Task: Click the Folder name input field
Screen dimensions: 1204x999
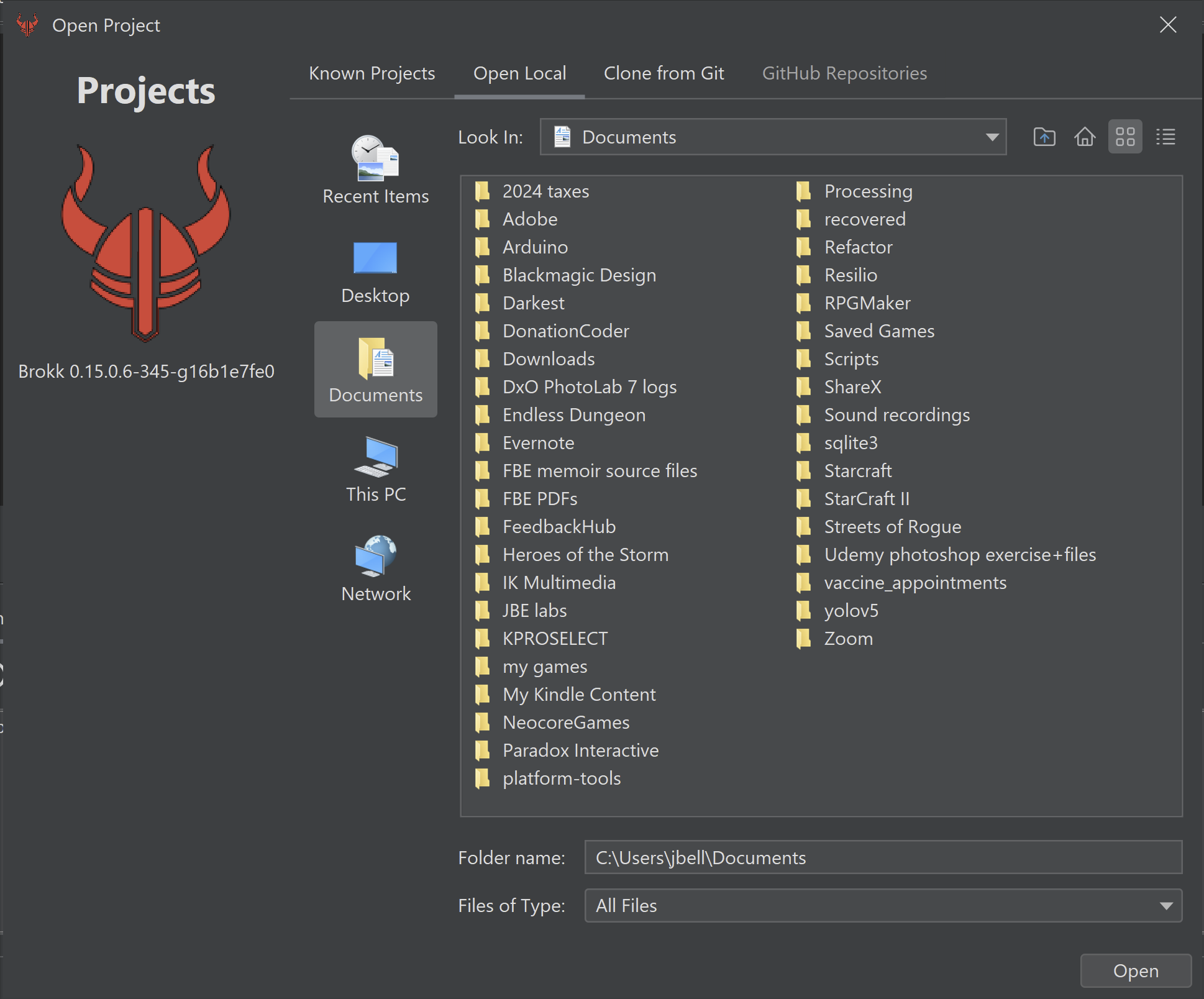Action: [x=882, y=857]
